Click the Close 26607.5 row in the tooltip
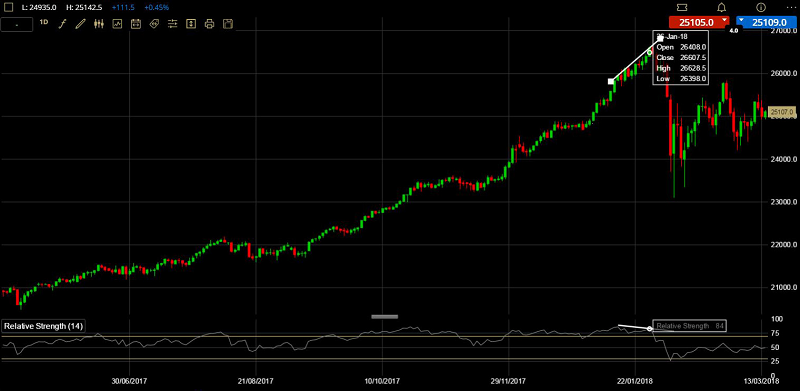This screenshot has height=391, width=800. [x=681, y=58]
